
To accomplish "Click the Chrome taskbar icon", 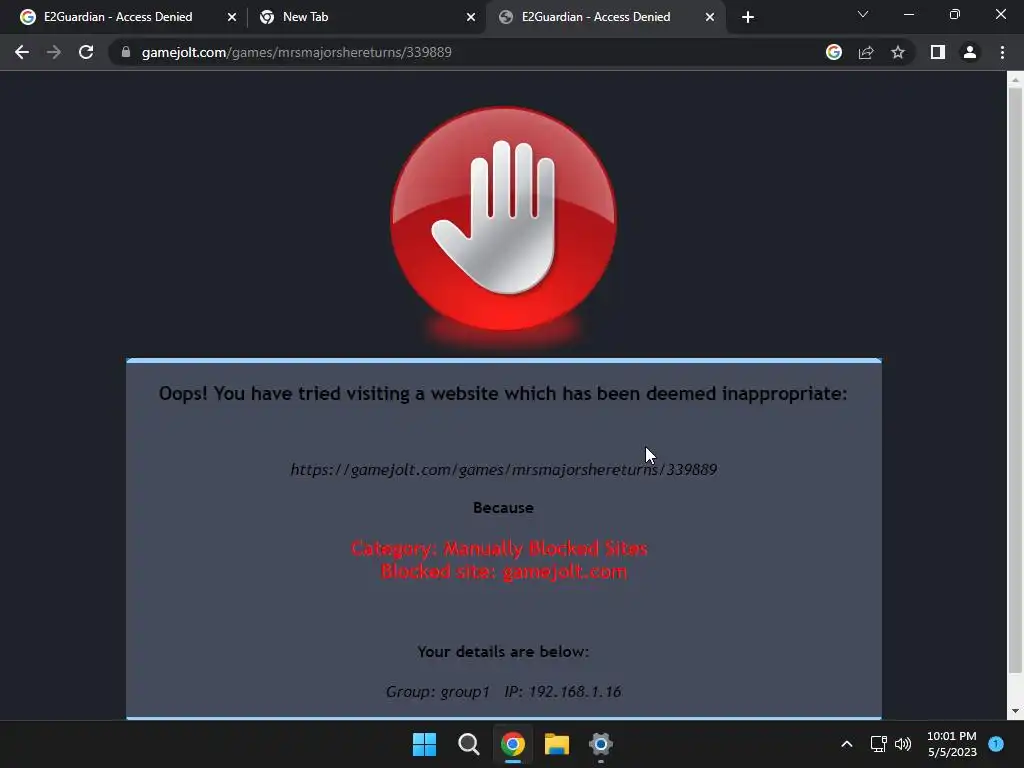I will tap(513, 744).
